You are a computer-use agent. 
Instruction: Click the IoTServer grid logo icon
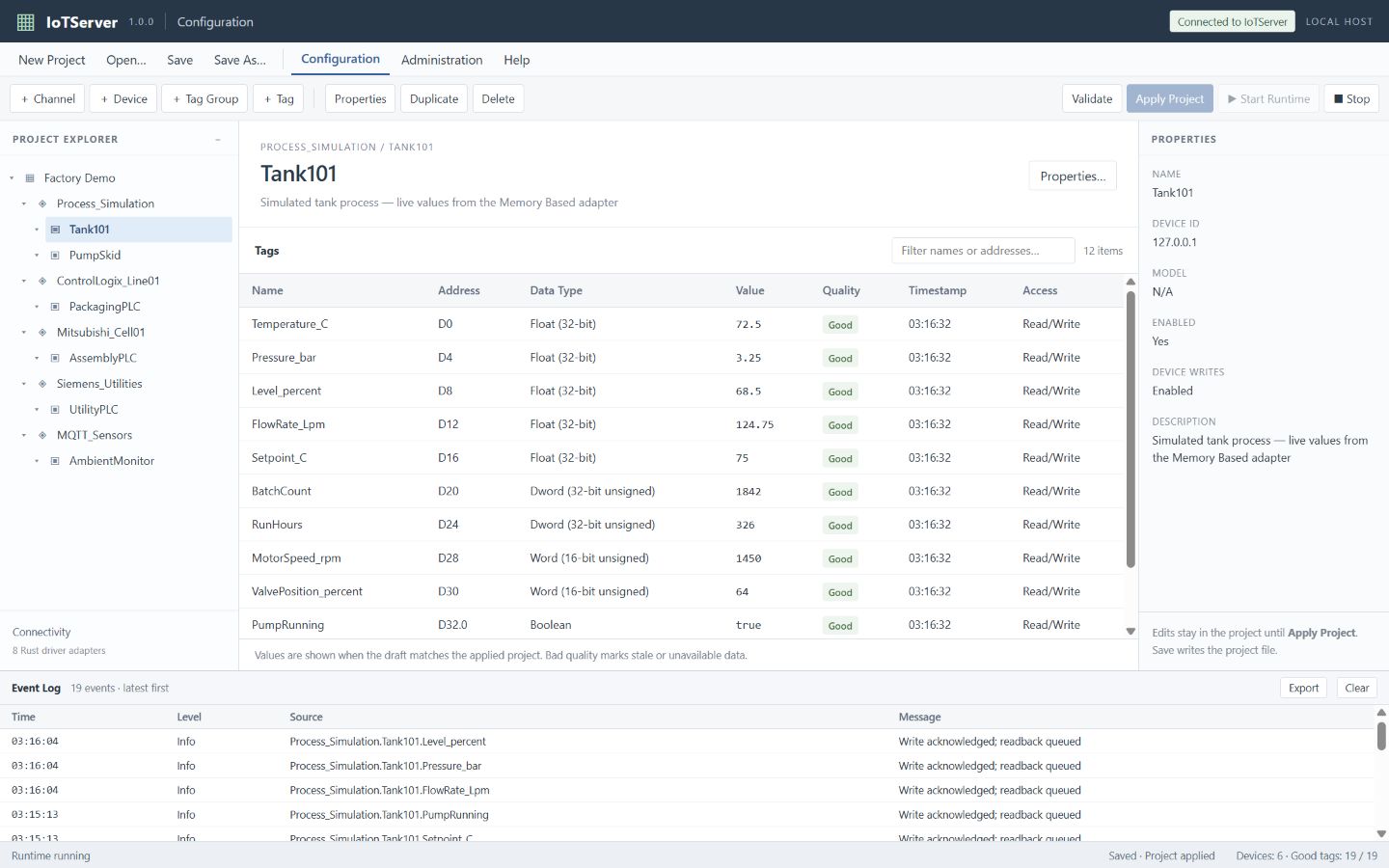tap(26, 21)
